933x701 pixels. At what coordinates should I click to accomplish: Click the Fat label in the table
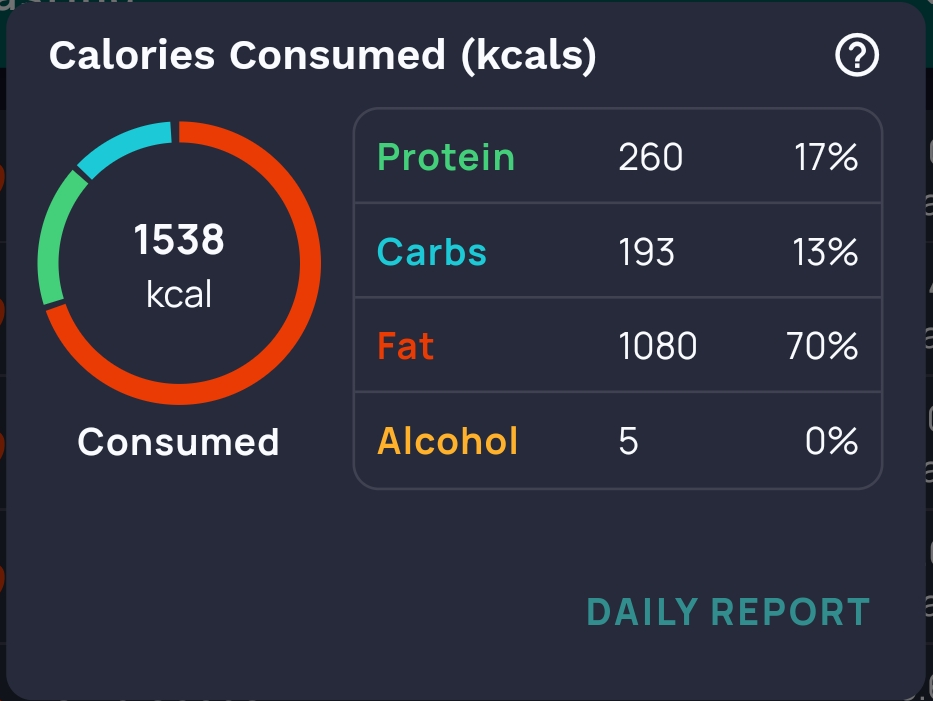point(406,346)
